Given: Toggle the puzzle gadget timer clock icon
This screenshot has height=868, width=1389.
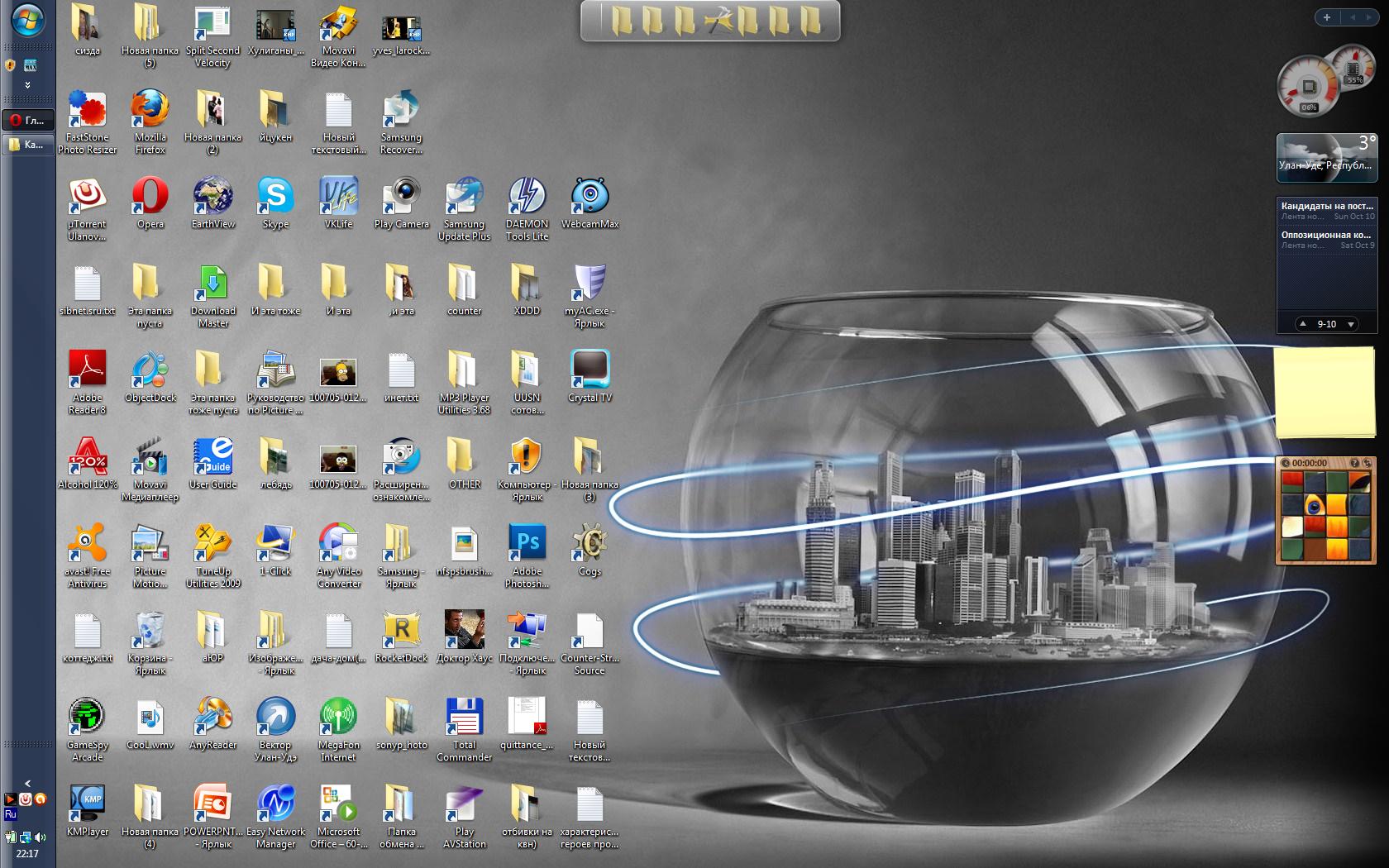Looking at the screenshot, I should tap(1286, 463).
